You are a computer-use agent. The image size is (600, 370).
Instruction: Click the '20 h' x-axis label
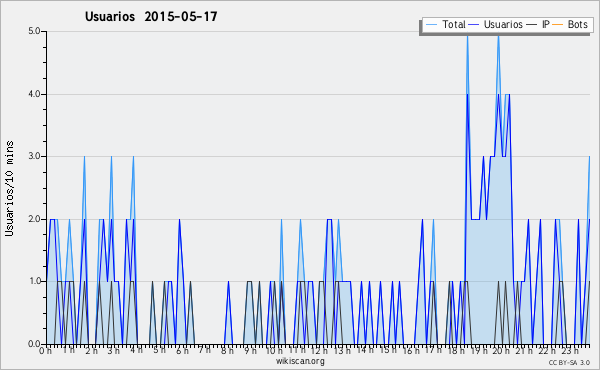pyautogui.click(x=501, y=351)
